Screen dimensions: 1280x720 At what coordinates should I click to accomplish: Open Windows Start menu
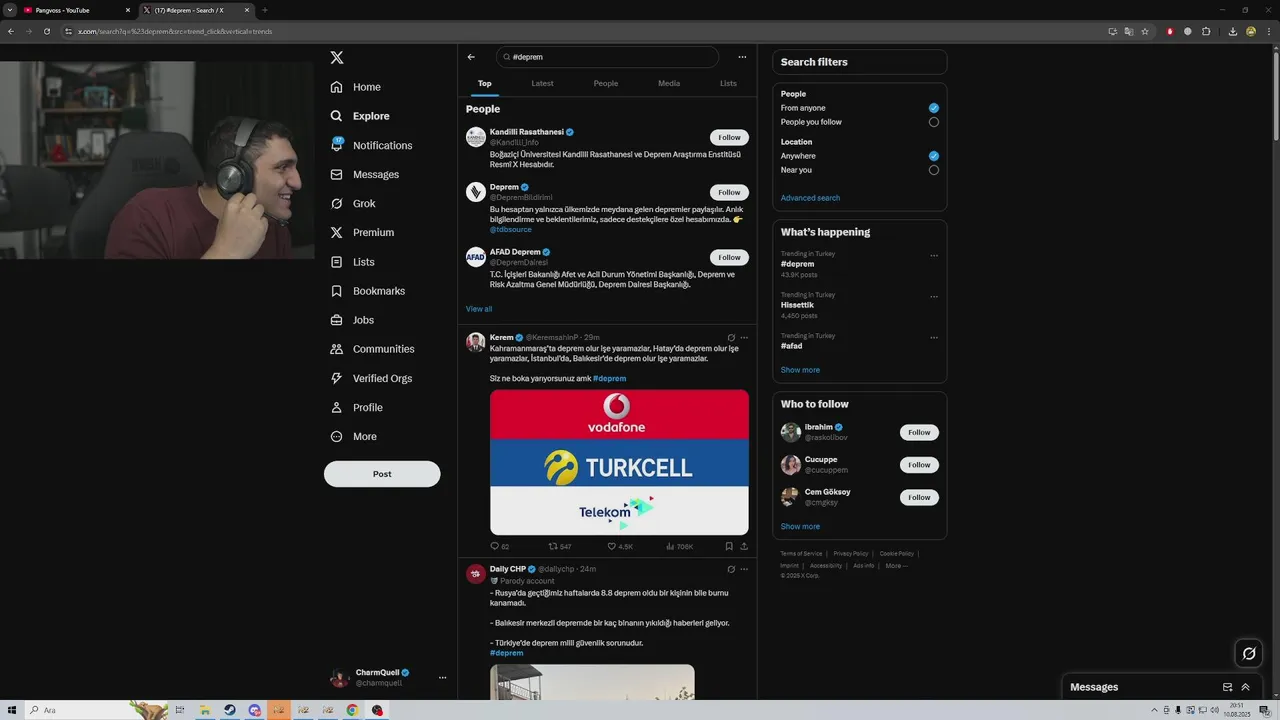12,710
